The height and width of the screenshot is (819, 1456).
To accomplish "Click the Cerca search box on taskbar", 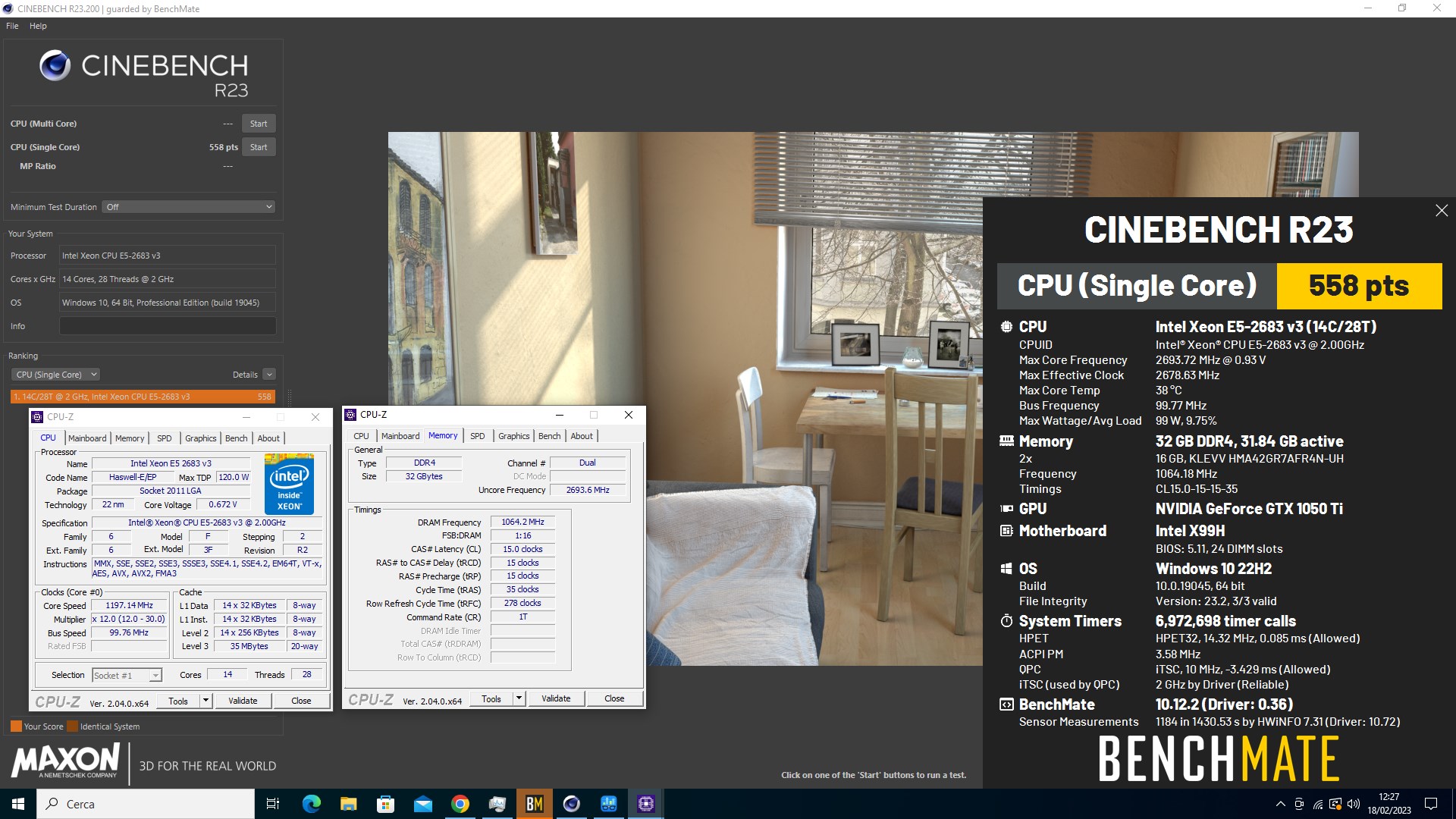I will click(x=146, y=804).
